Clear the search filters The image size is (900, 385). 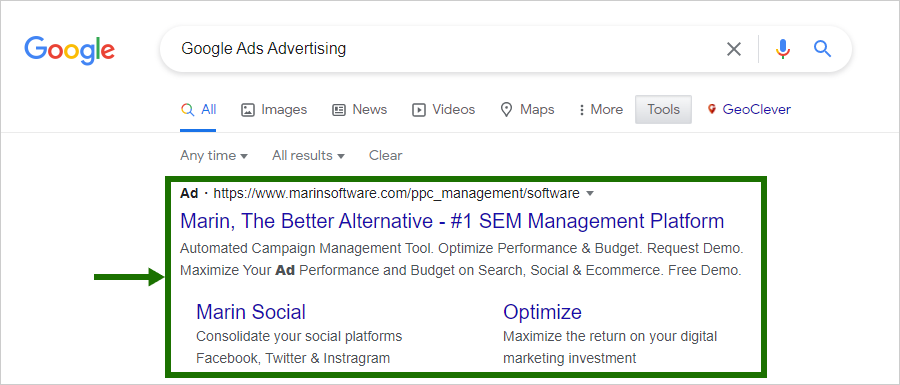(385, 155)
